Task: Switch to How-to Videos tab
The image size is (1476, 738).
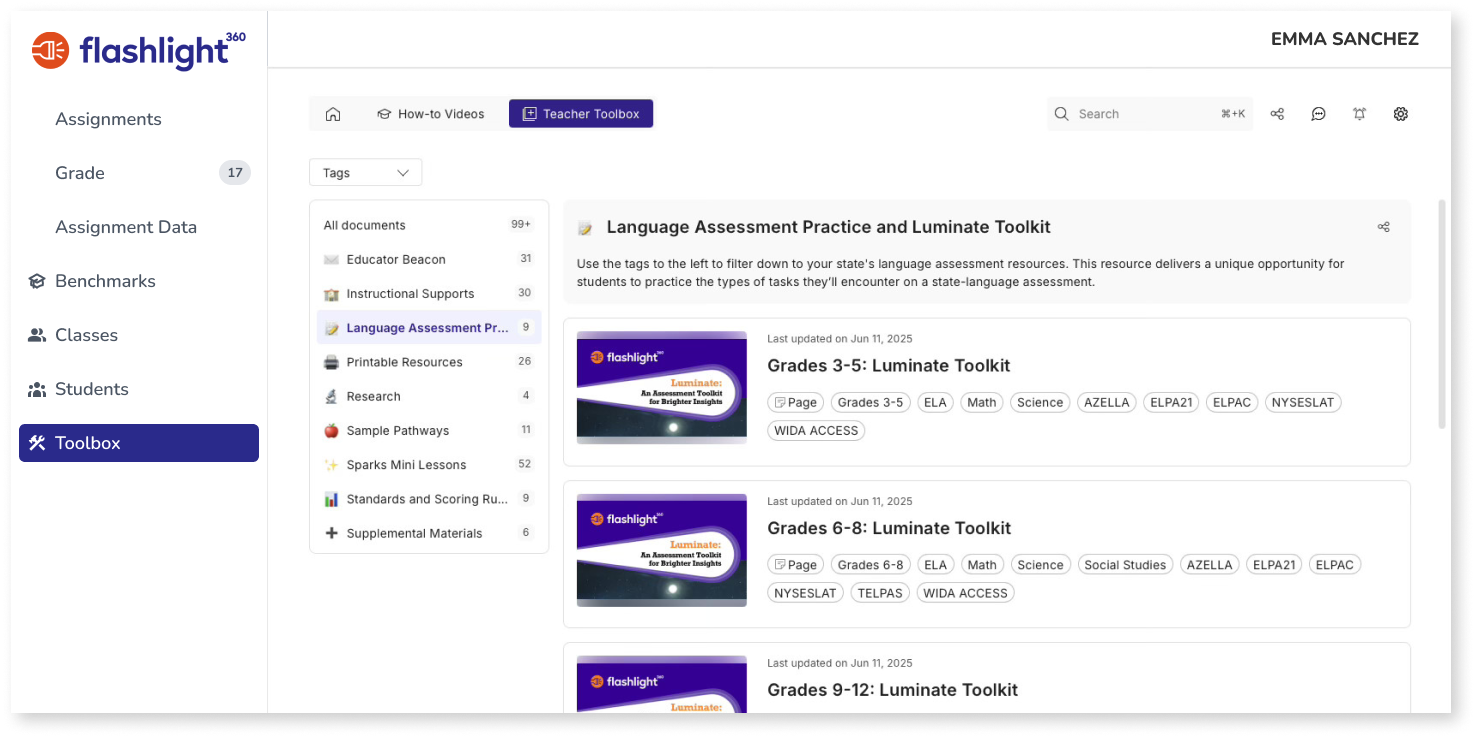Action: 431,114
